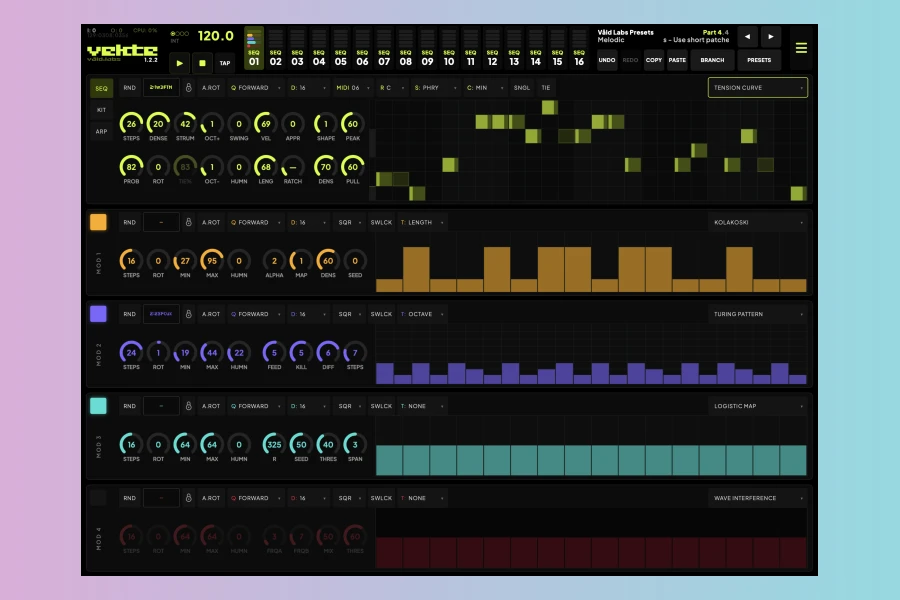Toggle A.ROT in the SEQ row
900x600 pixels.
pyautogui.click(x=211, y=88)
